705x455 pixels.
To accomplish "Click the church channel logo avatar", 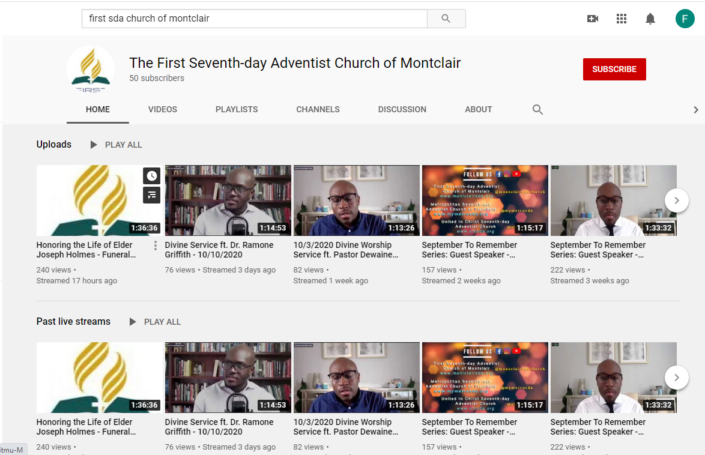I will (x=91, y=69).
